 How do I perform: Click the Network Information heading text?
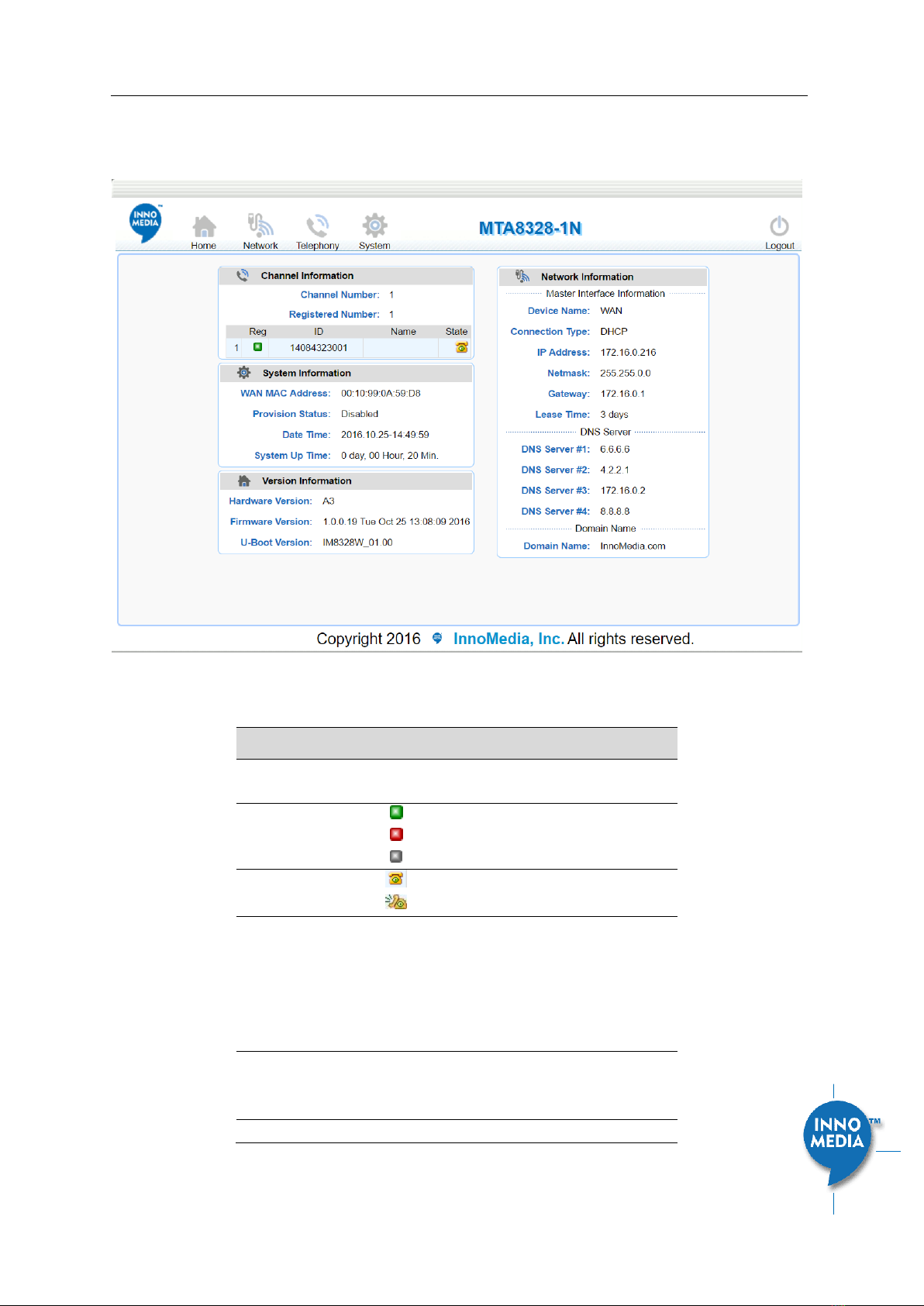(x=587, y=277)
